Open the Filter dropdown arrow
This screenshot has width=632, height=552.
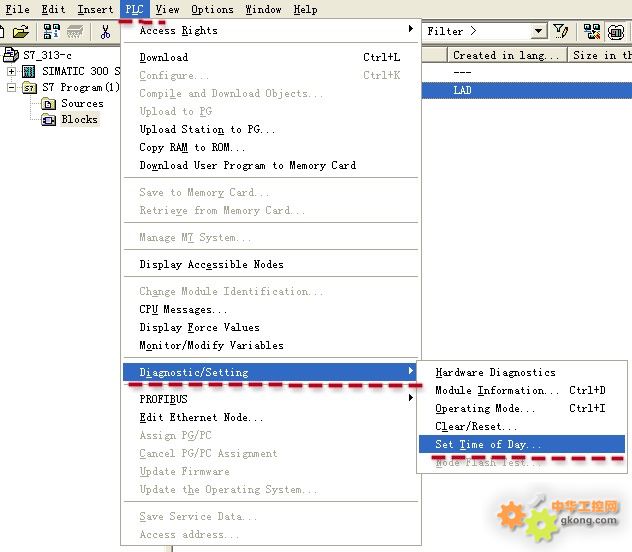click(x=538, y=31)
